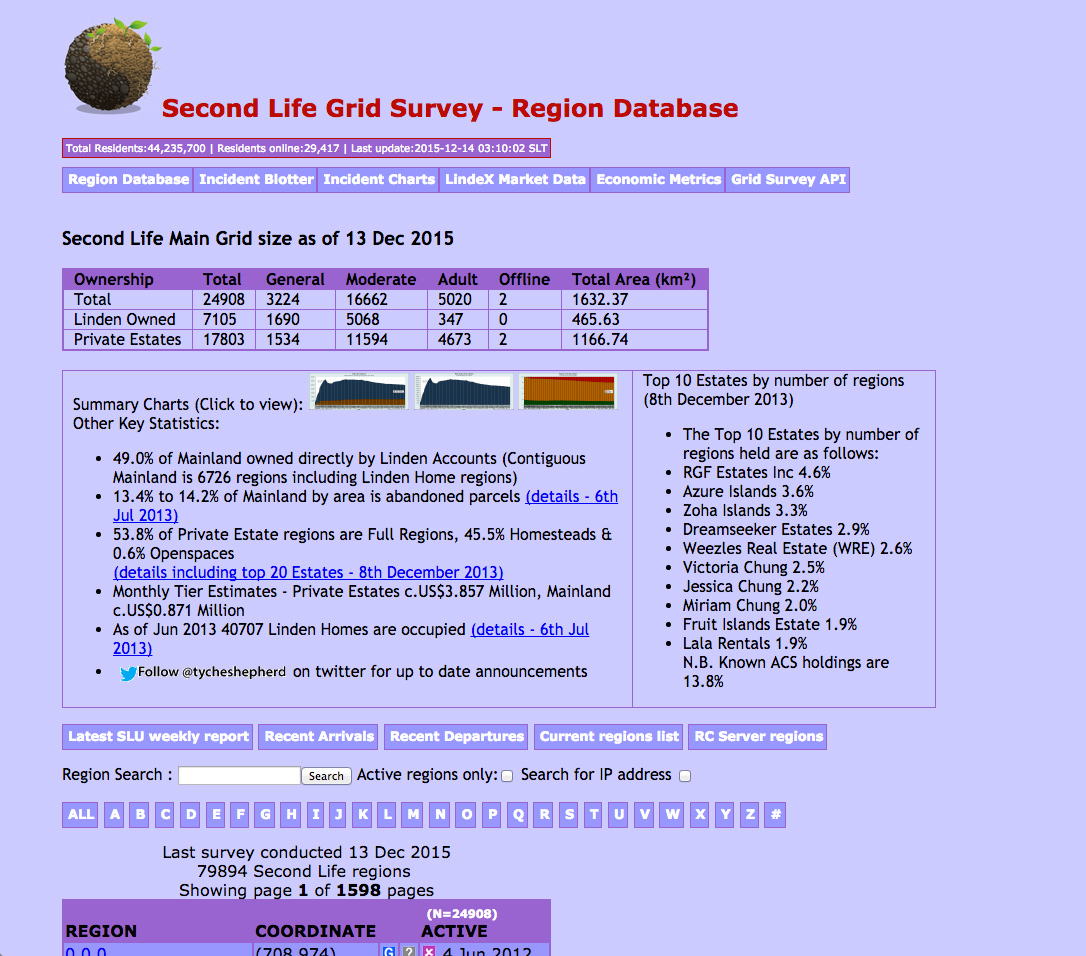
Task: View Recent Arrivals
Action: [x=319, y=737]
